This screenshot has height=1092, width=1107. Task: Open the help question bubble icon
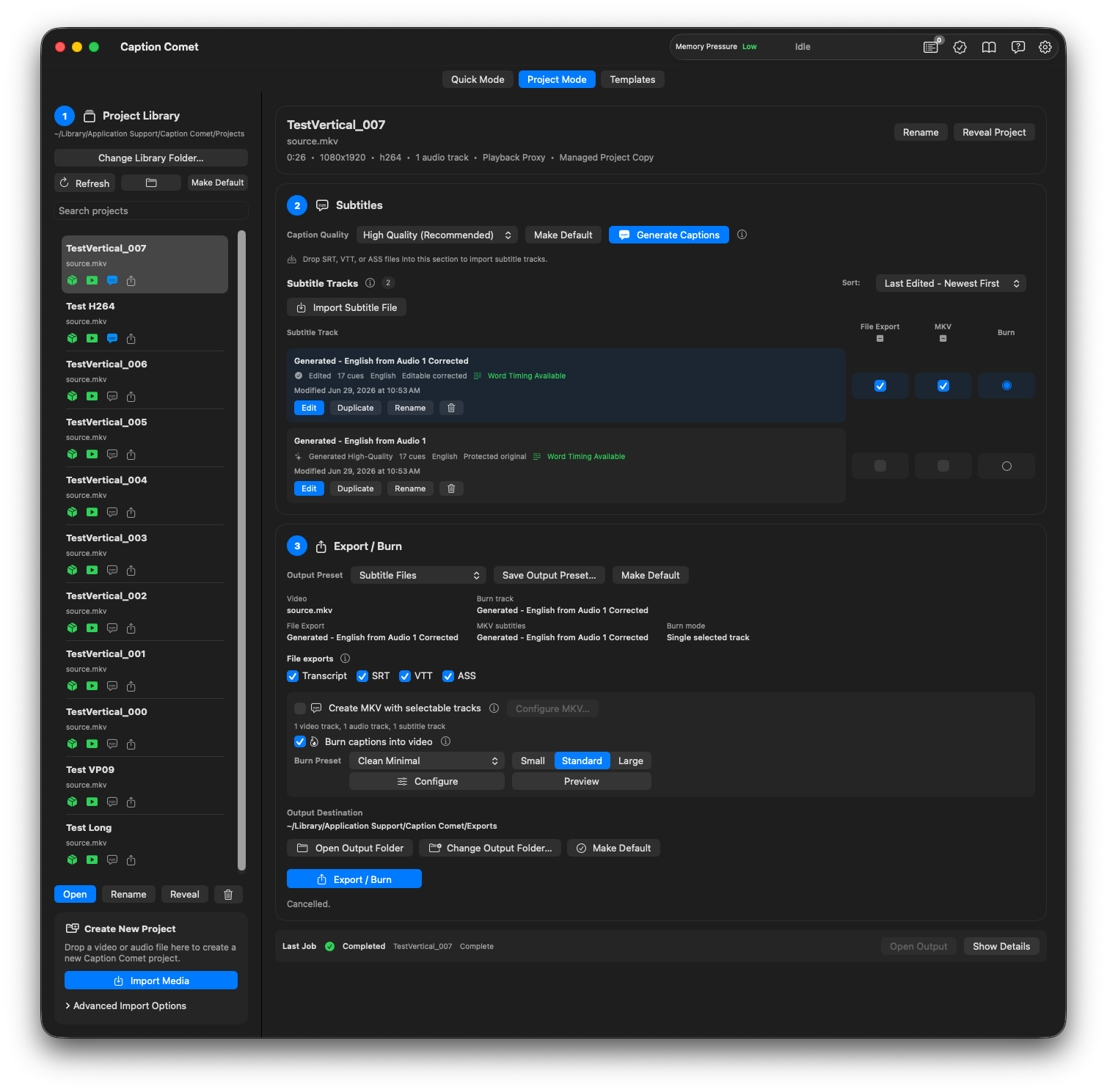click(1018, 47)
